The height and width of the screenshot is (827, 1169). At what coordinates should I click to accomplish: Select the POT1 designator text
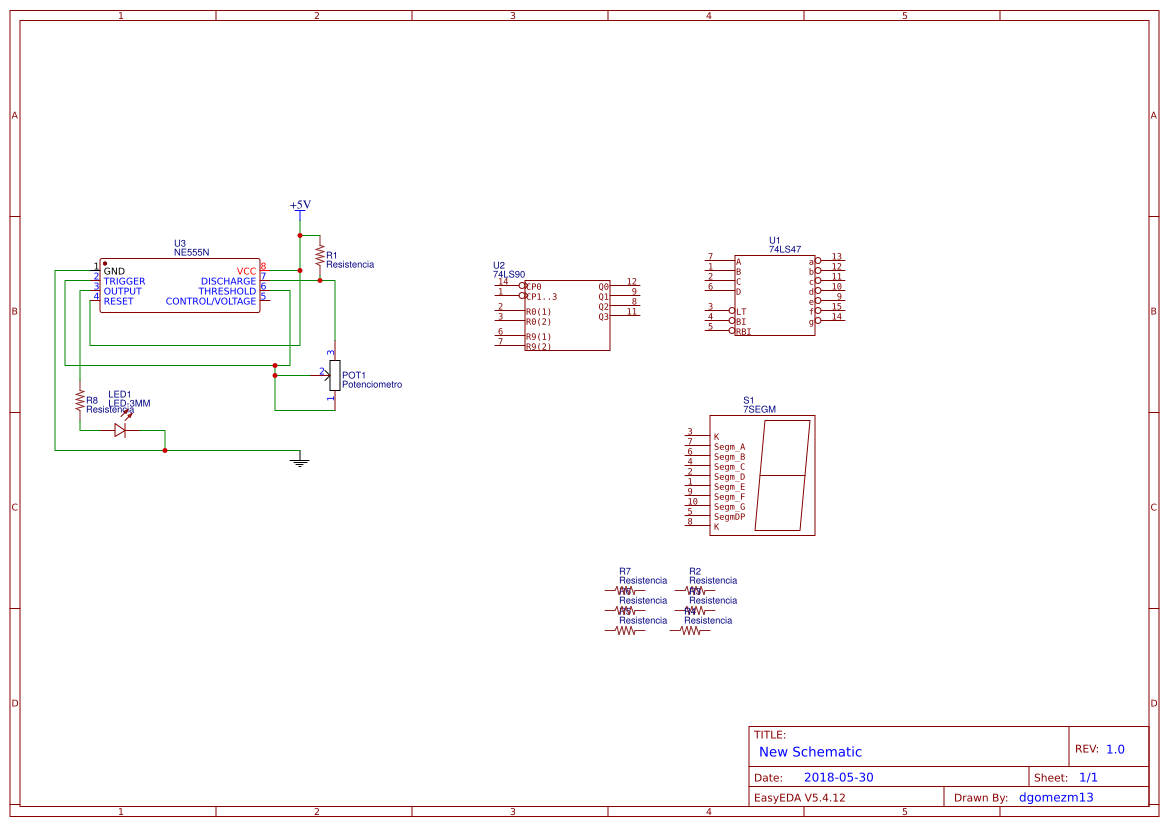[354, 375]
